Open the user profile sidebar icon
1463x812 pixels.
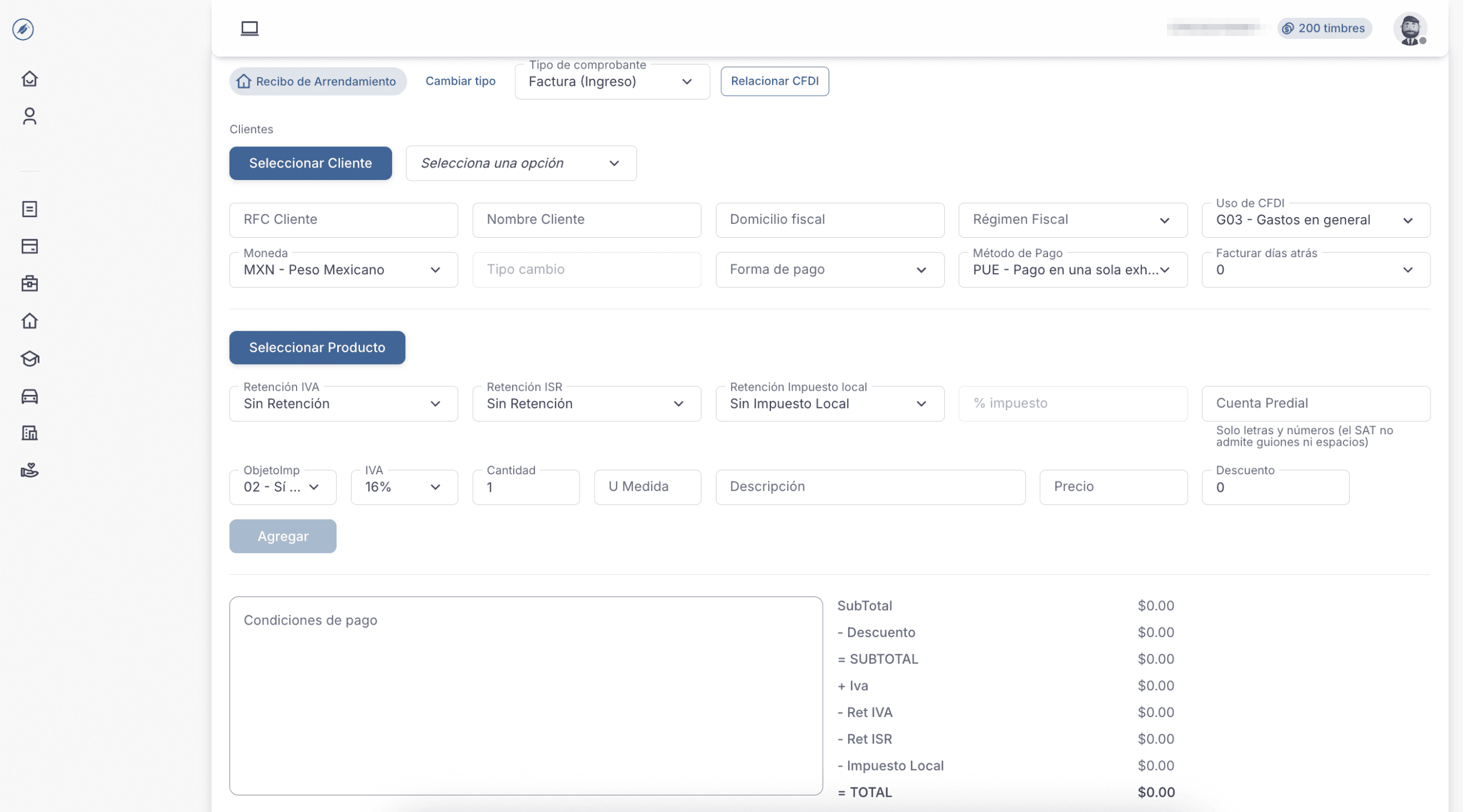click(30, 116)
